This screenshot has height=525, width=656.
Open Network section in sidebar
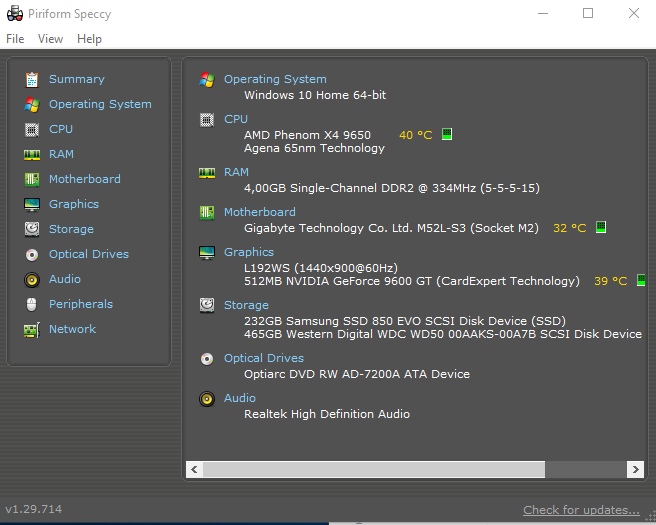coord(72,329)
